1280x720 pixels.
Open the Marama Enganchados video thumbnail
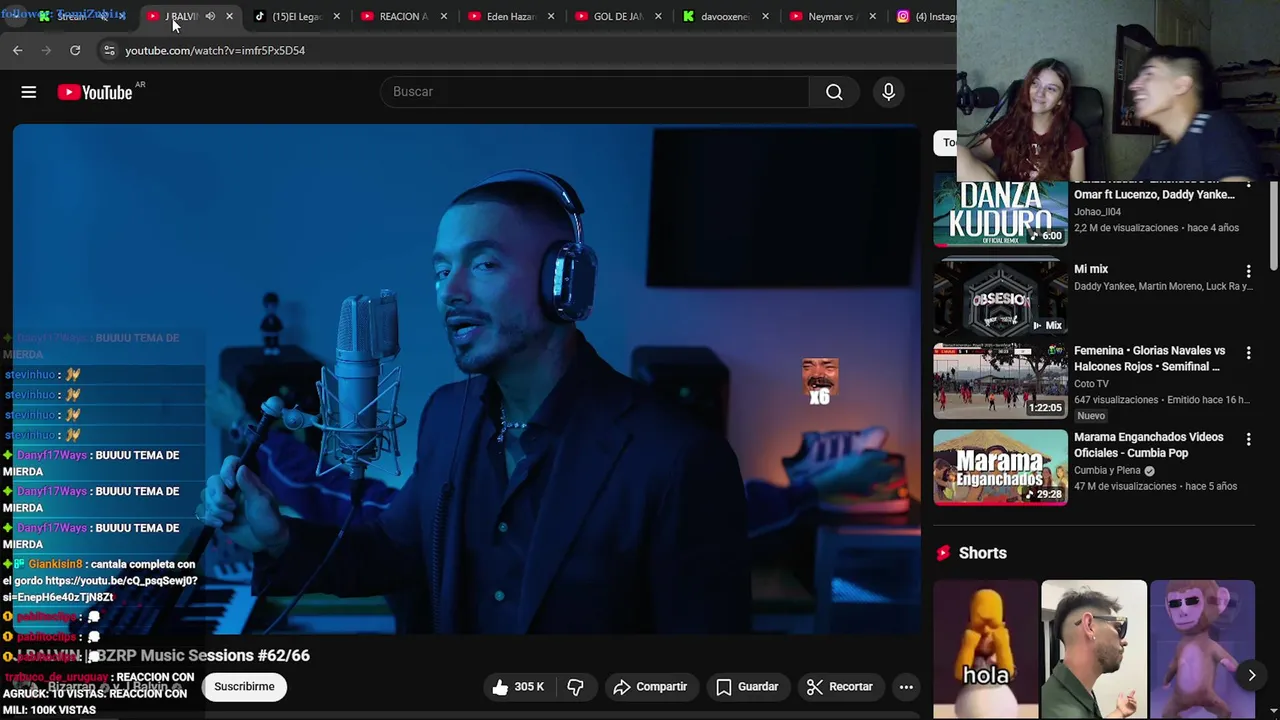click(1000, 467)
